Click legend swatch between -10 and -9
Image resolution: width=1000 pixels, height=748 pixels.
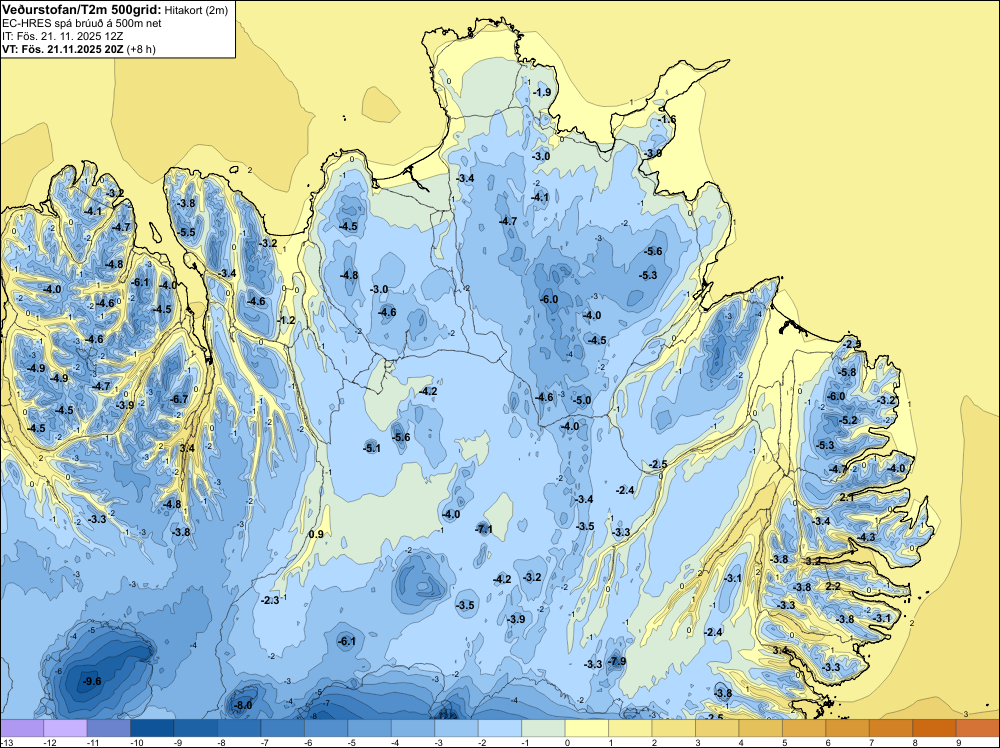pyautogui.click(x=152, y=728)
